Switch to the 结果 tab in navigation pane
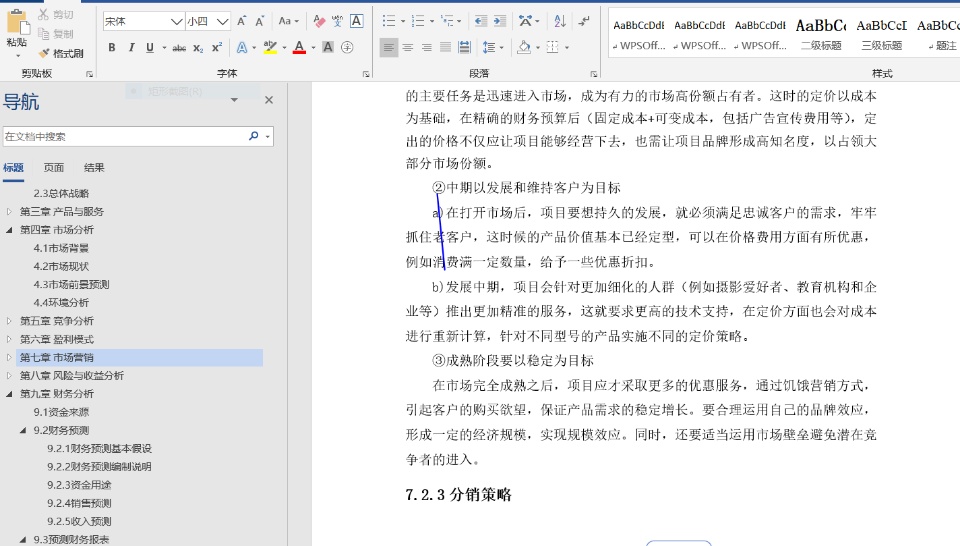The width and height of the screenshot is (960, 546). click(x=94, y=168)
